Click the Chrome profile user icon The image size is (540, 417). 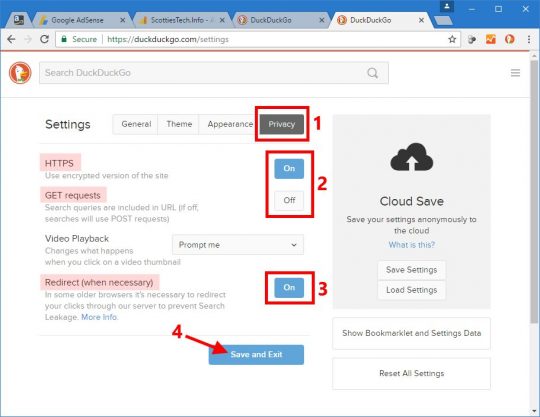tap(447, 6)
